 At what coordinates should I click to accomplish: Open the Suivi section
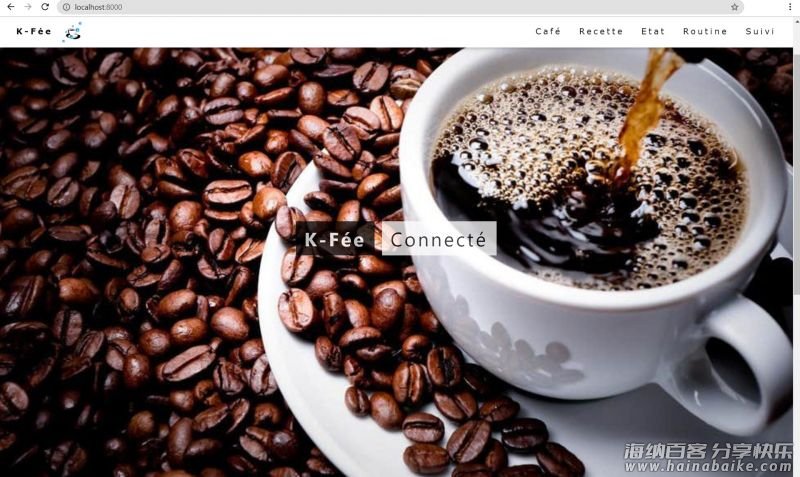tap(760, 32)
